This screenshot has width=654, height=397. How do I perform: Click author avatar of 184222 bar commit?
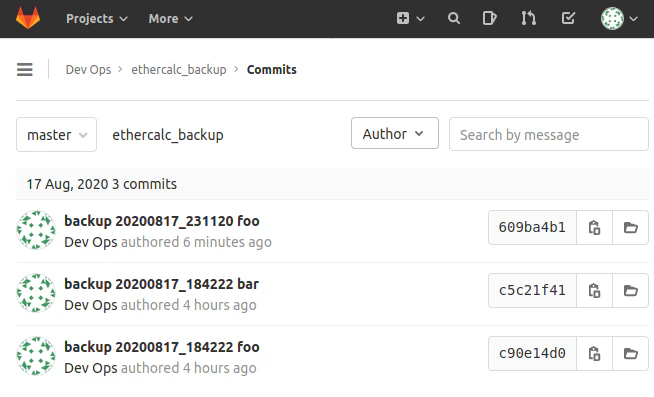(36, 293)
